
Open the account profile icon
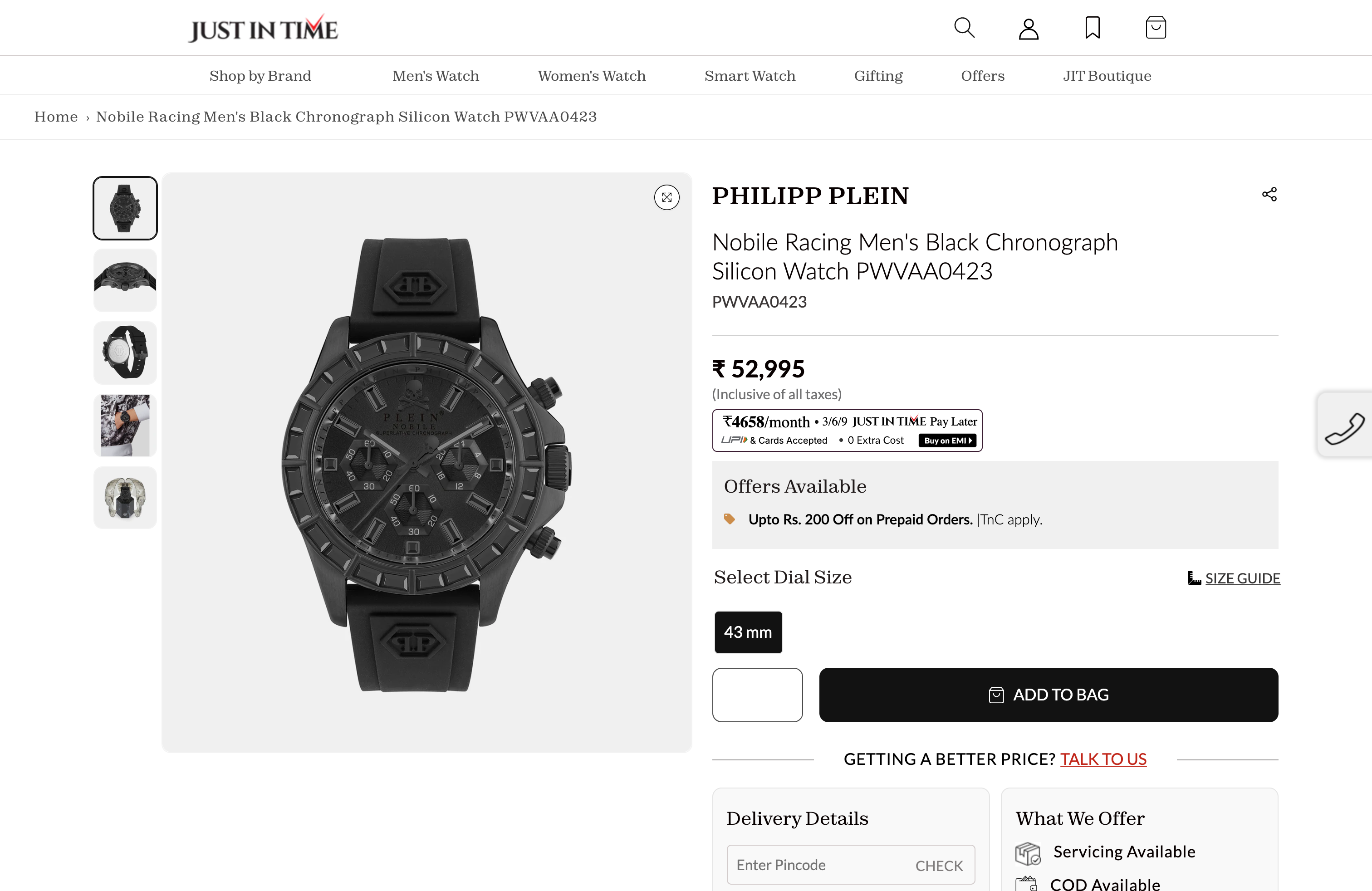coord(1029,27)
